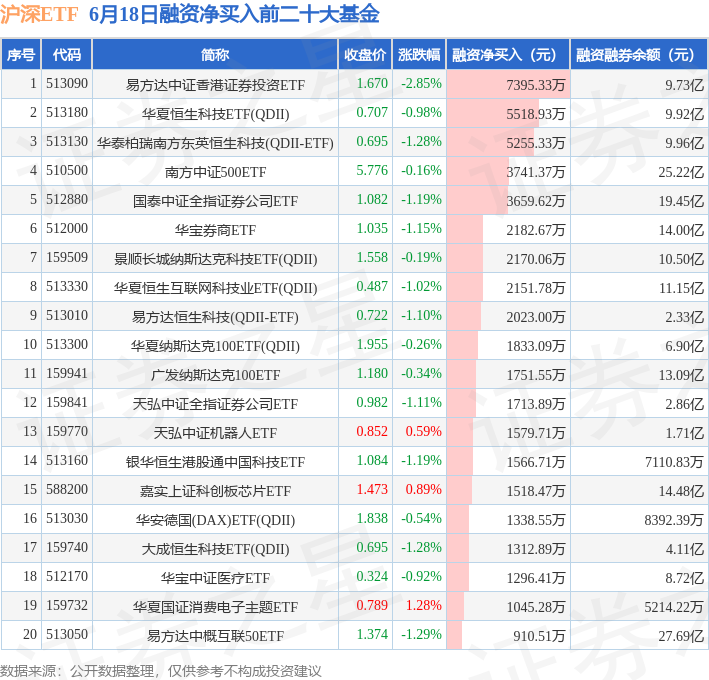
Task: Click 华夏恒生科技ETF(QDII) name
Action: pyautogui.click(x=215, y=113)
